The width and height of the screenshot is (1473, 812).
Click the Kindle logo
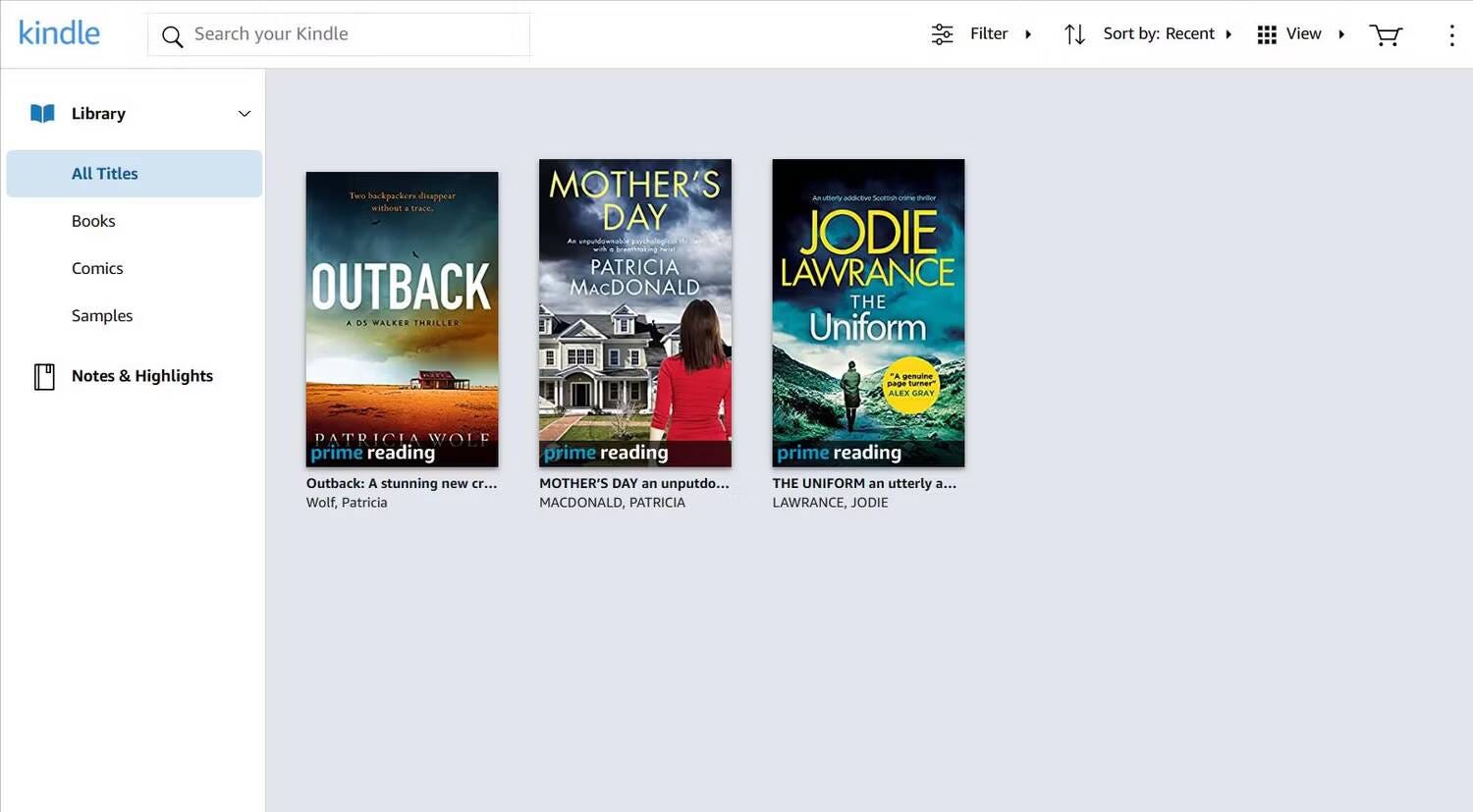(x=59, y=33)
